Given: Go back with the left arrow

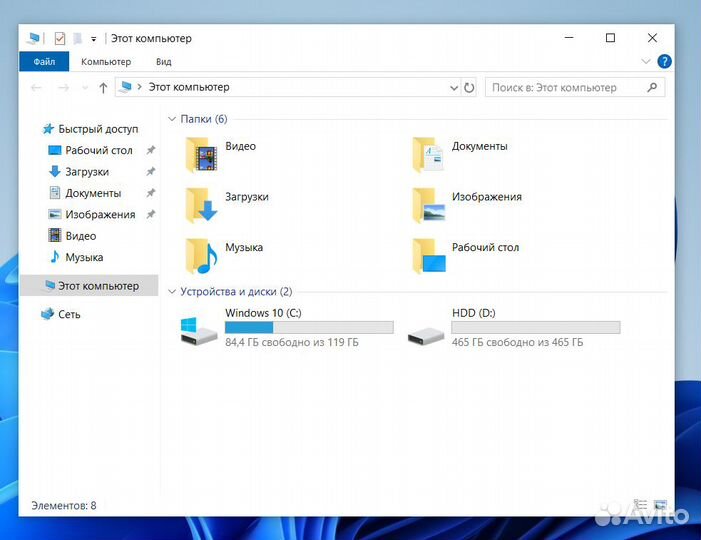Looking at the screenshot, I should [36, 88].
